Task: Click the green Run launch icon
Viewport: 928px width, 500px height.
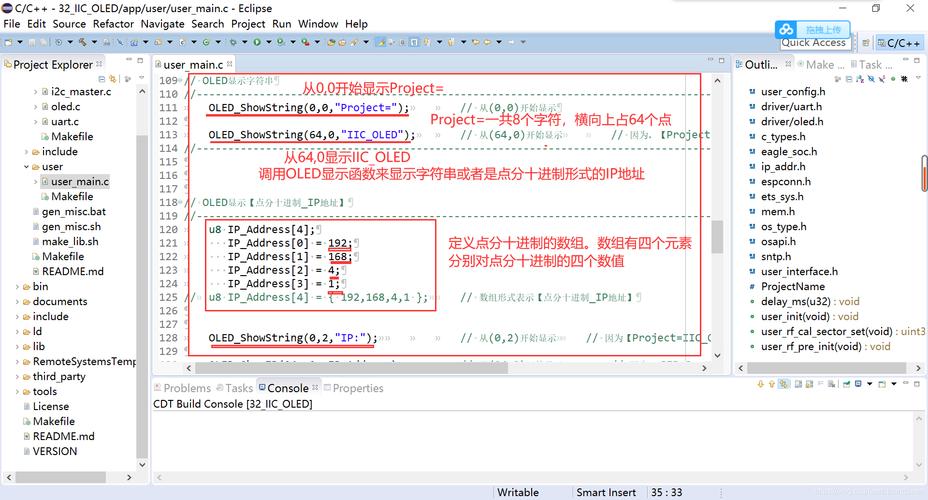Action: (x=257, y=43)
